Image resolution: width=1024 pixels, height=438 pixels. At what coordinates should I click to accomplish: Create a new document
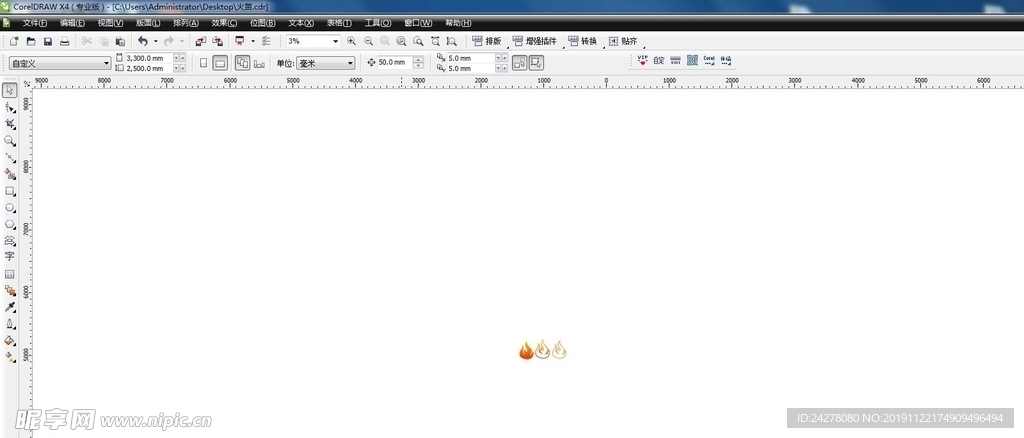pos(14,41)
